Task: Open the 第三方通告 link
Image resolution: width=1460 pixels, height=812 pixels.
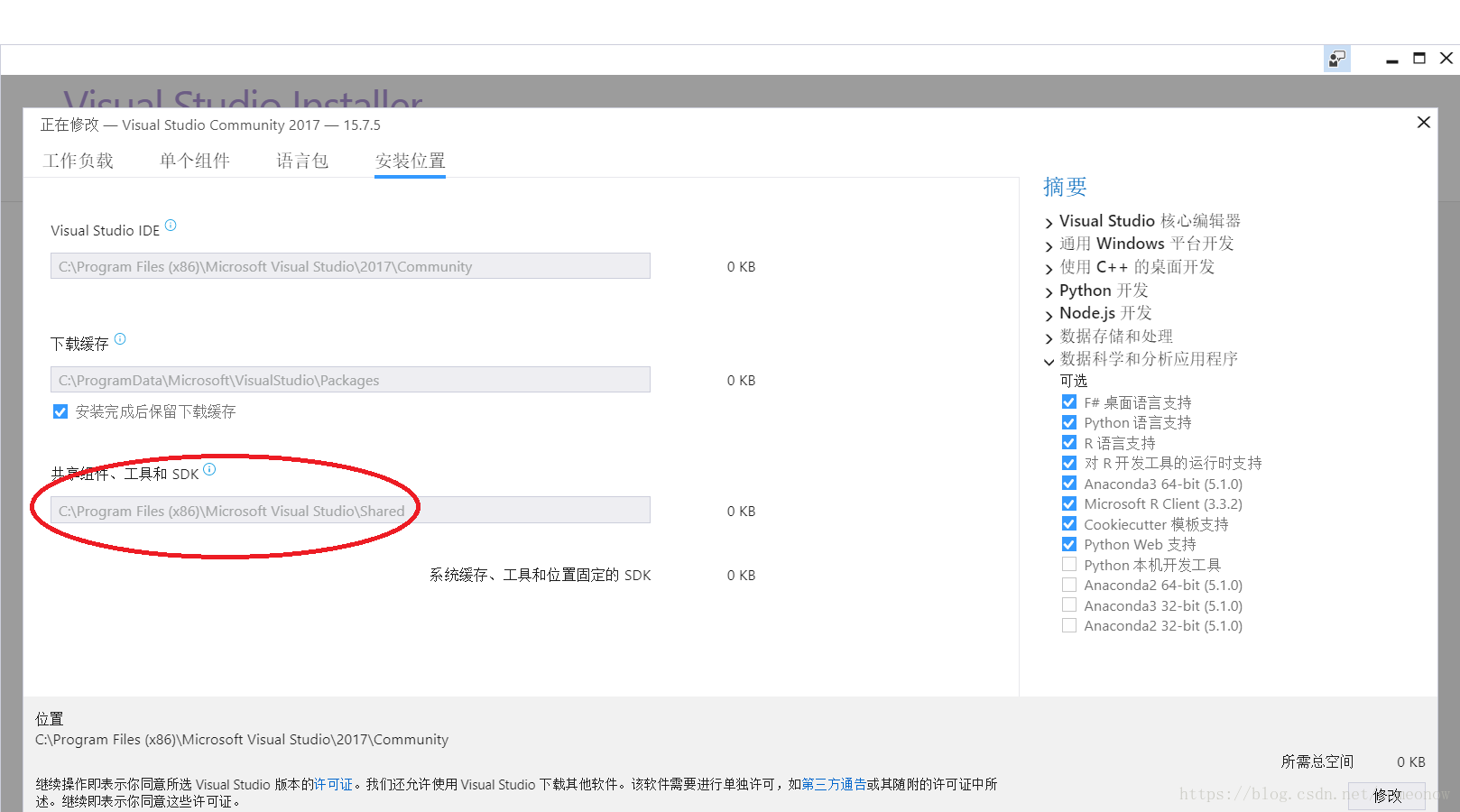Action: click(x=834, y=785)
